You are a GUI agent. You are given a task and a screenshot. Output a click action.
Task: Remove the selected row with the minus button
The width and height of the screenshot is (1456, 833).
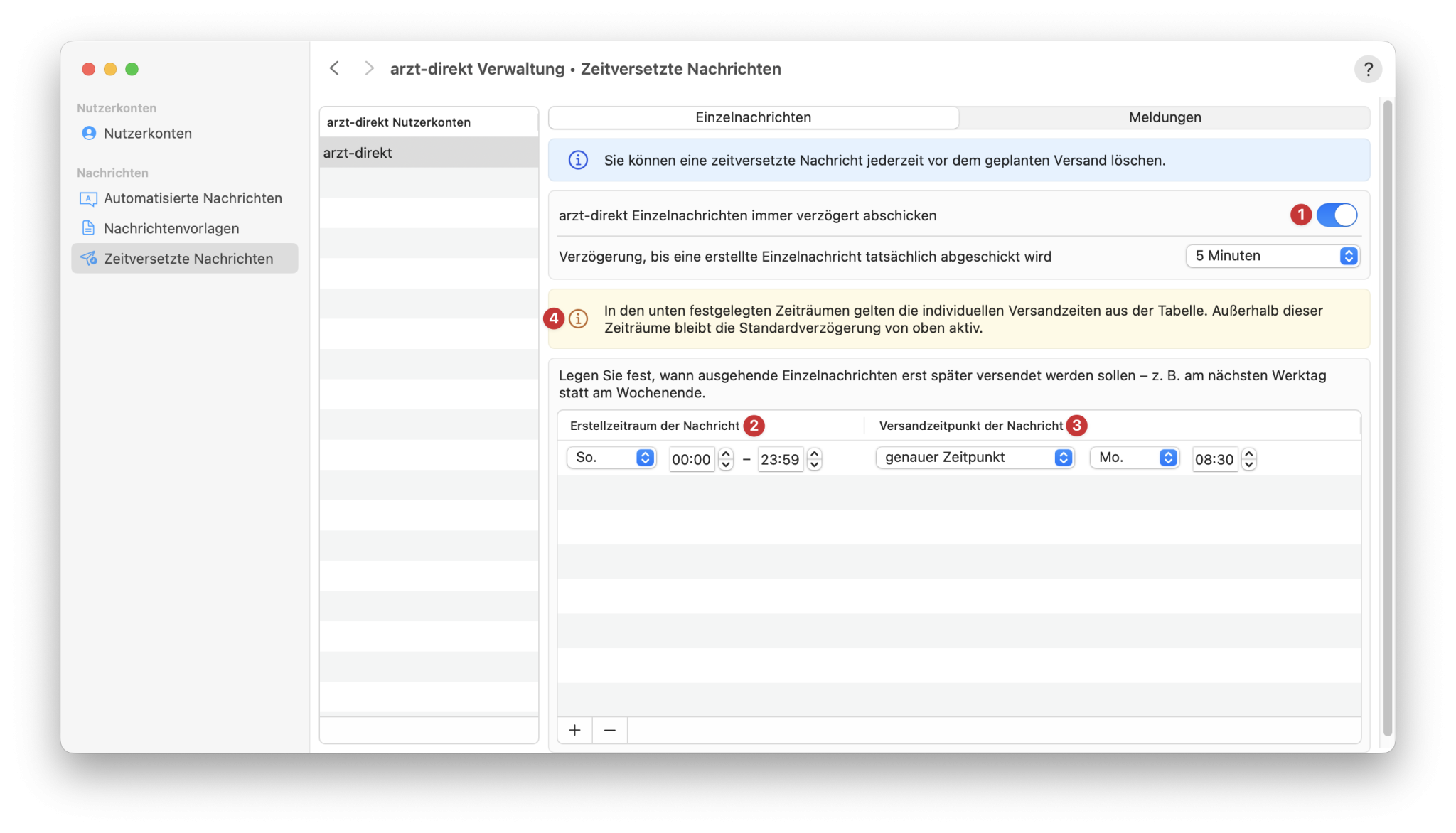610,730
